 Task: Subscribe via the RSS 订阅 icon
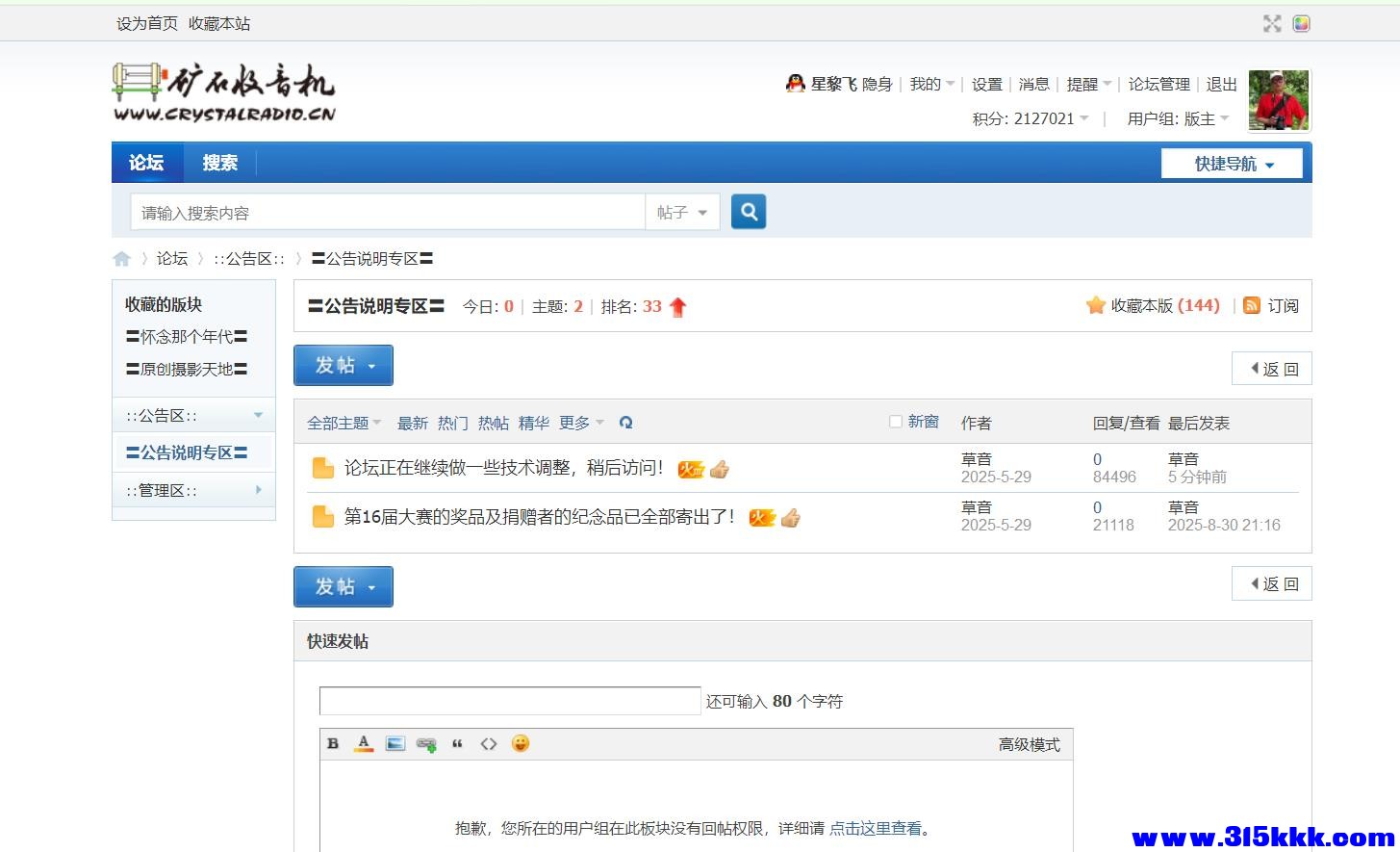tap(1252, 305)
